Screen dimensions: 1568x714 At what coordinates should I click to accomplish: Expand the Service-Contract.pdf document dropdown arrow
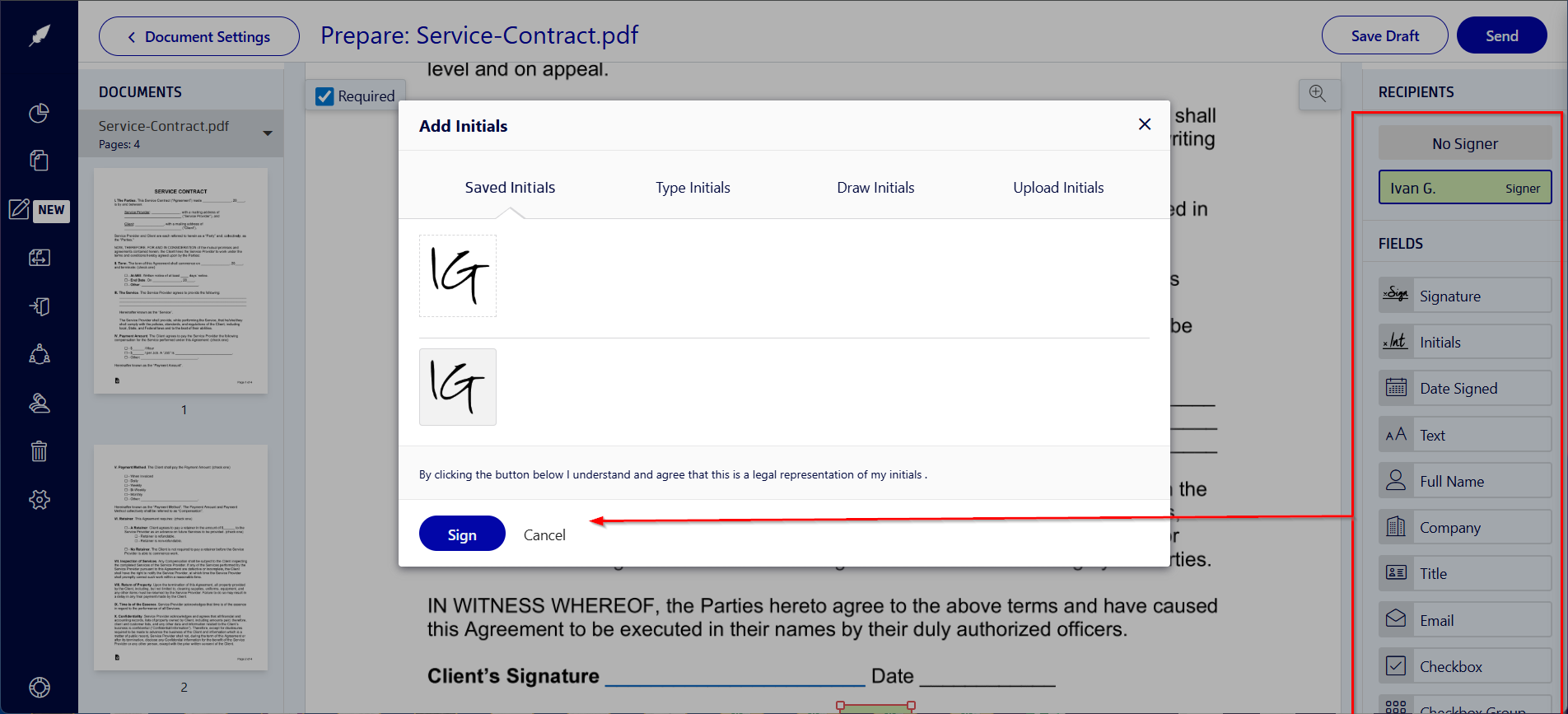(268, 133)
